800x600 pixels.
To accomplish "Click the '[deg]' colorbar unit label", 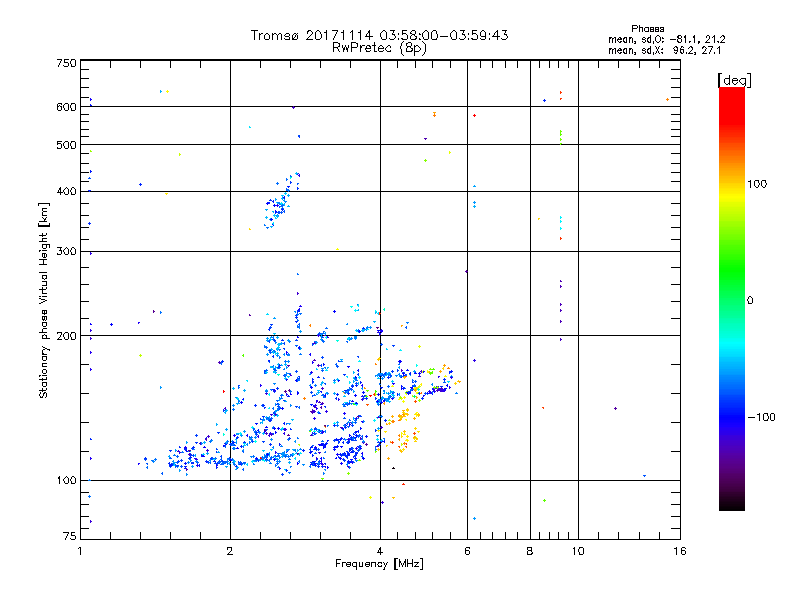I will click(x=734, y=80).
